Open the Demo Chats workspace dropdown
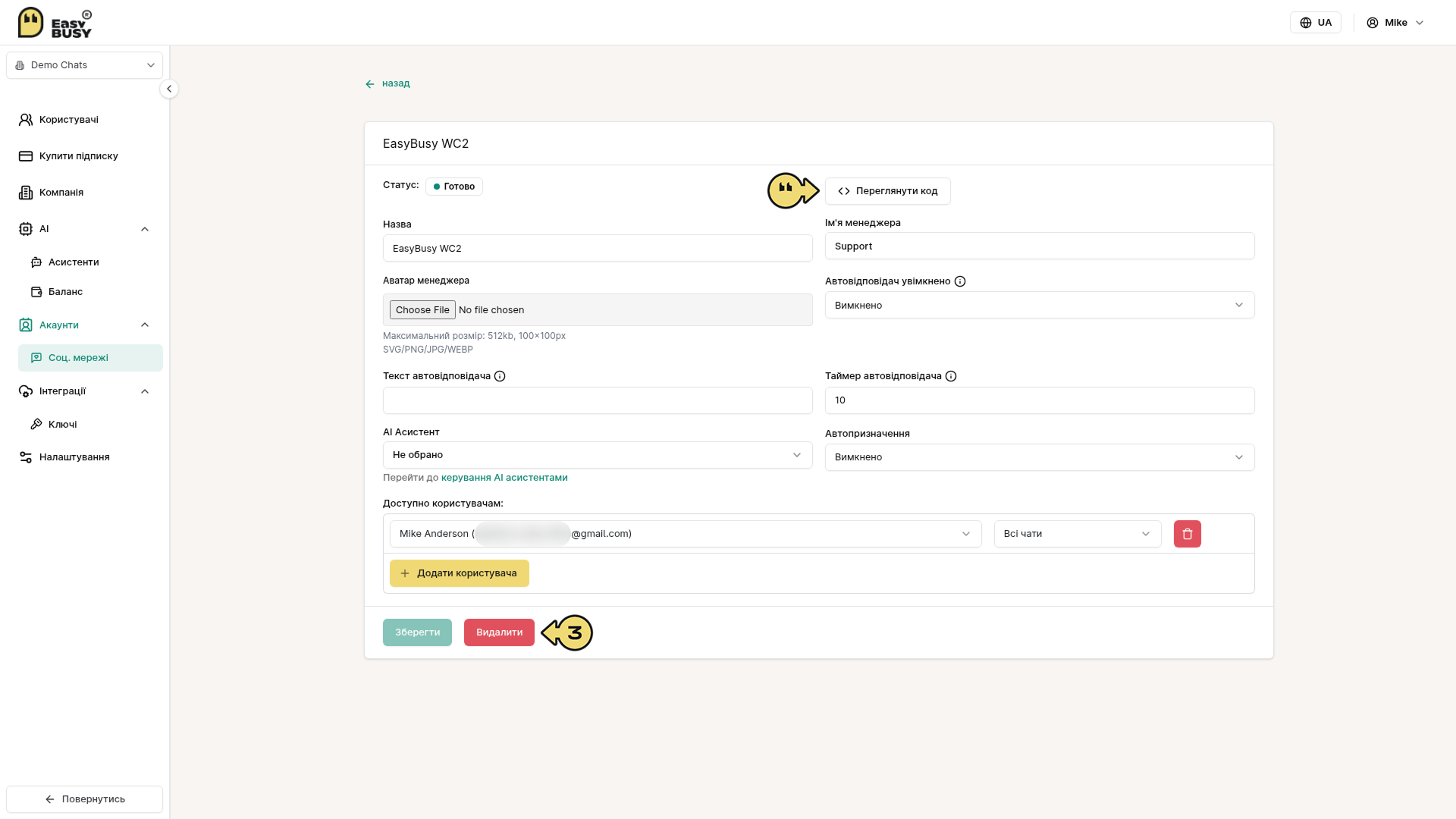1456x819 pixels. pos(85,65)
